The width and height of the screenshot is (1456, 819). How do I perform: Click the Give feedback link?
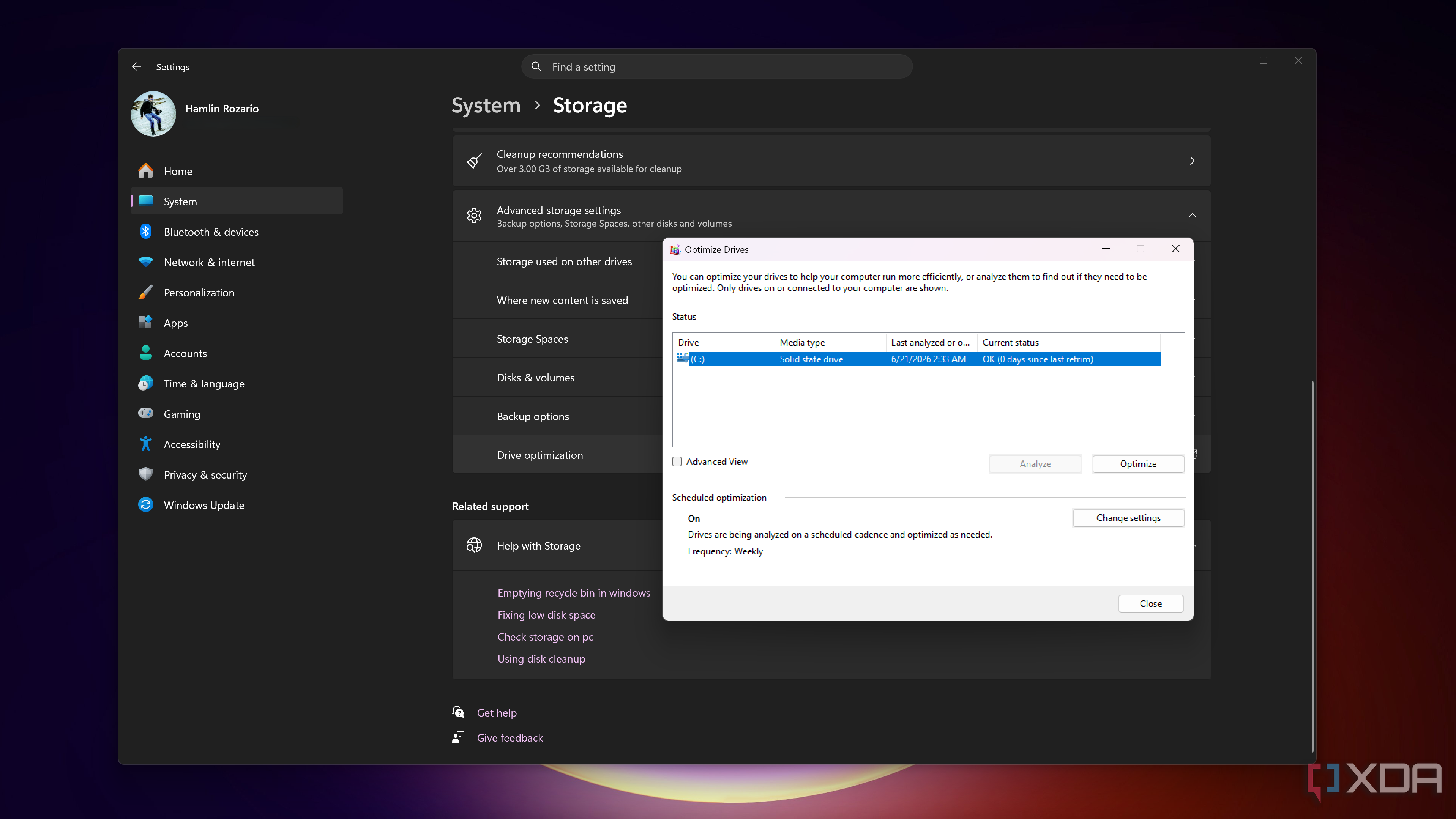pos(510,738)
